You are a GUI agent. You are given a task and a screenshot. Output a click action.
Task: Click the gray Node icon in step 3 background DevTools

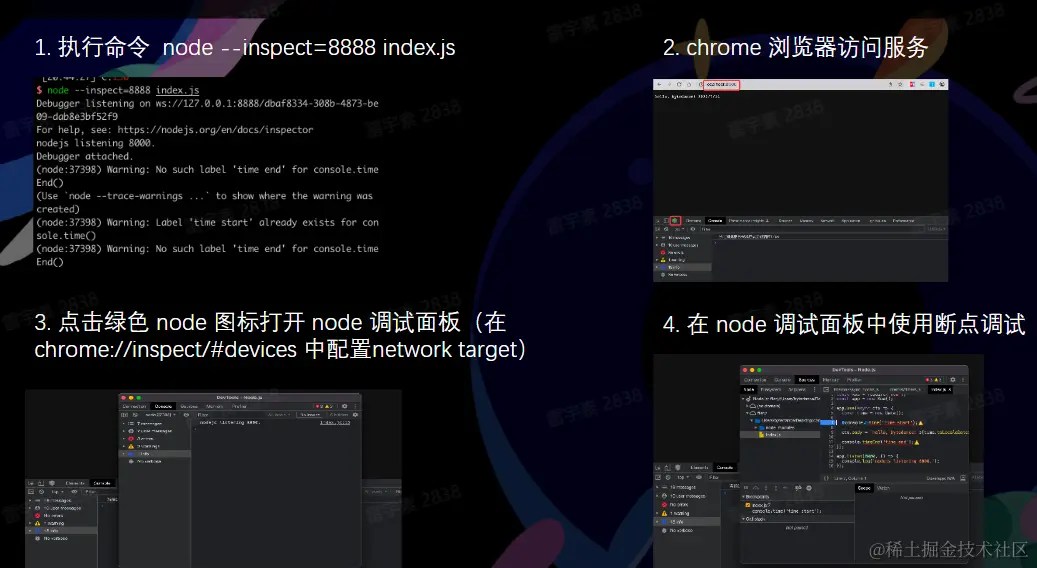(x=52, y=483)
